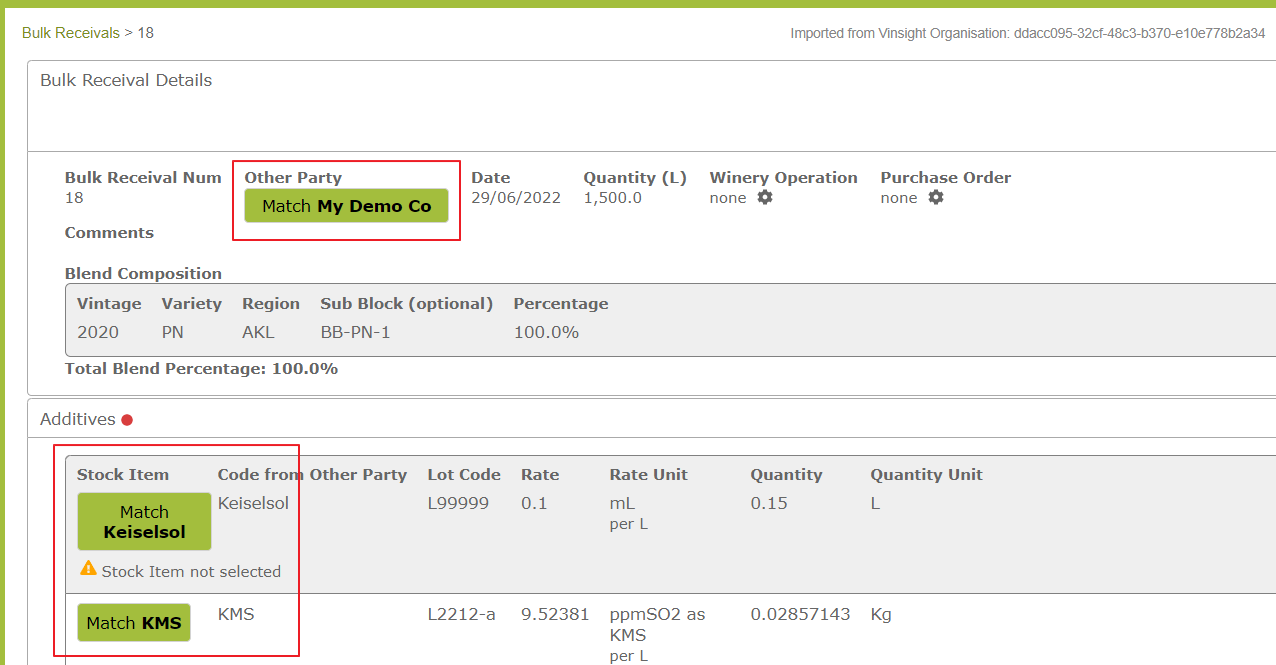Open the Winery Operation settings via its gear
This screenshot has width=1276, height=665.
coord(763,198)
